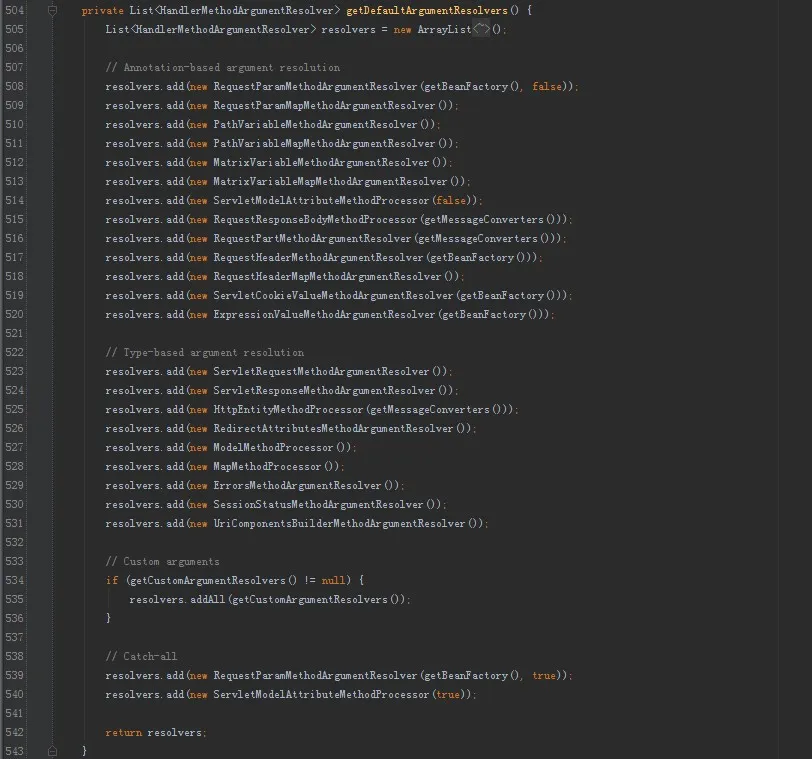Screen dimensions: 812x759
Task: Click the fold end marker at line 543
Action: coord(53,751)
